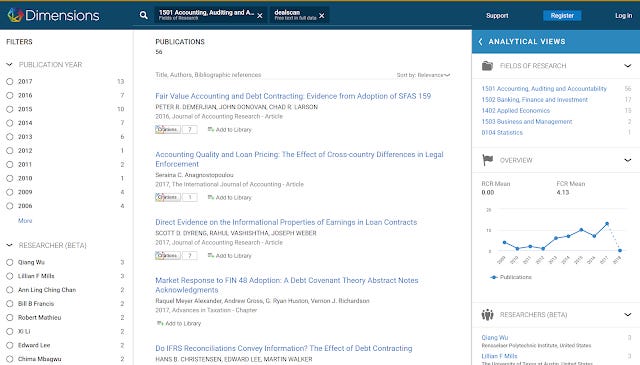Image resolution: width=640 pixels, height=365 pixels.
Task: Select 1501 Accounting, Auditing and Accountability field
Action: (x=544, y=89)
